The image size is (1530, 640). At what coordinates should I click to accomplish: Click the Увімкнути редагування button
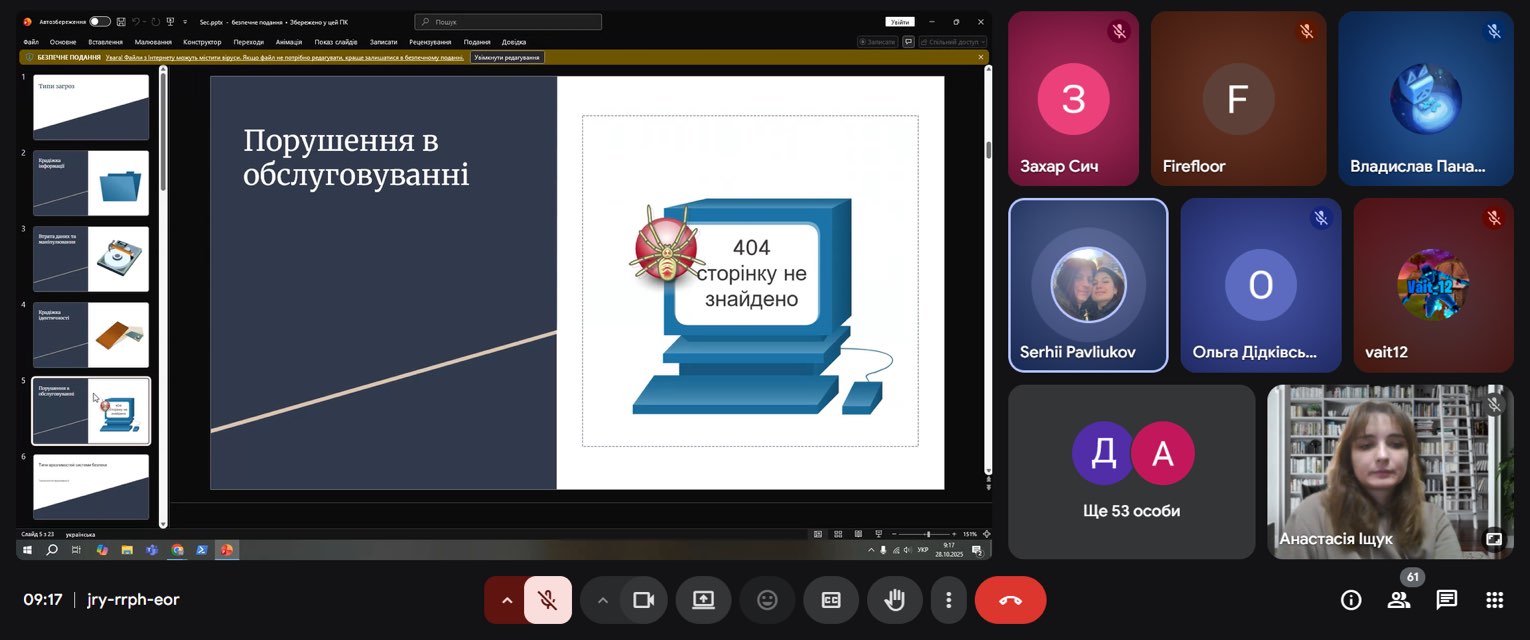[507, 57]
